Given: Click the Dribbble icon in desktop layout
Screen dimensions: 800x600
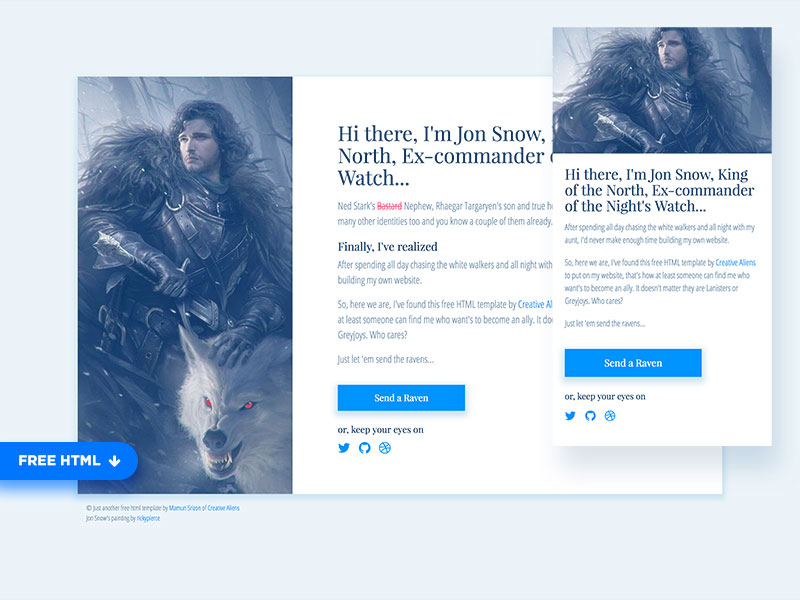Looking at the screenshot, I should coord(385,448).
